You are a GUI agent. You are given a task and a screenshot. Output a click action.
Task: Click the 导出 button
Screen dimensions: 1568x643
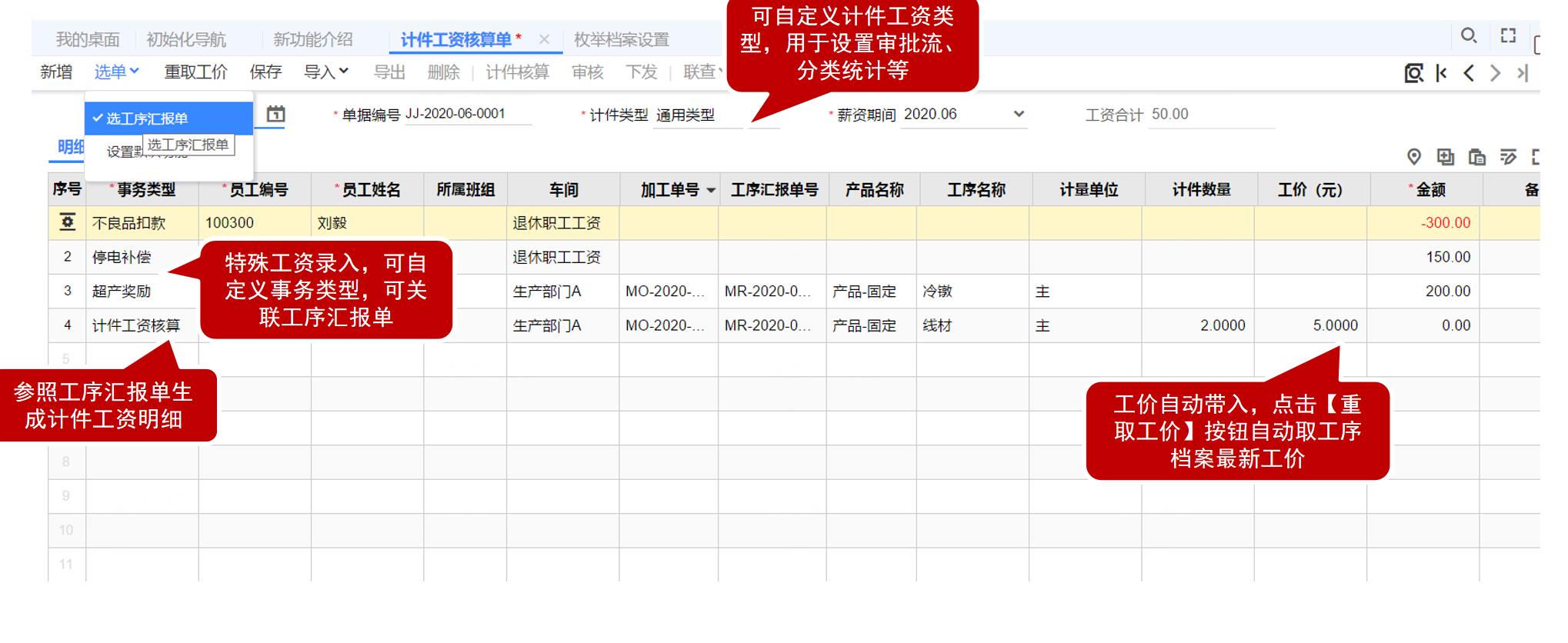coord(389,72)
